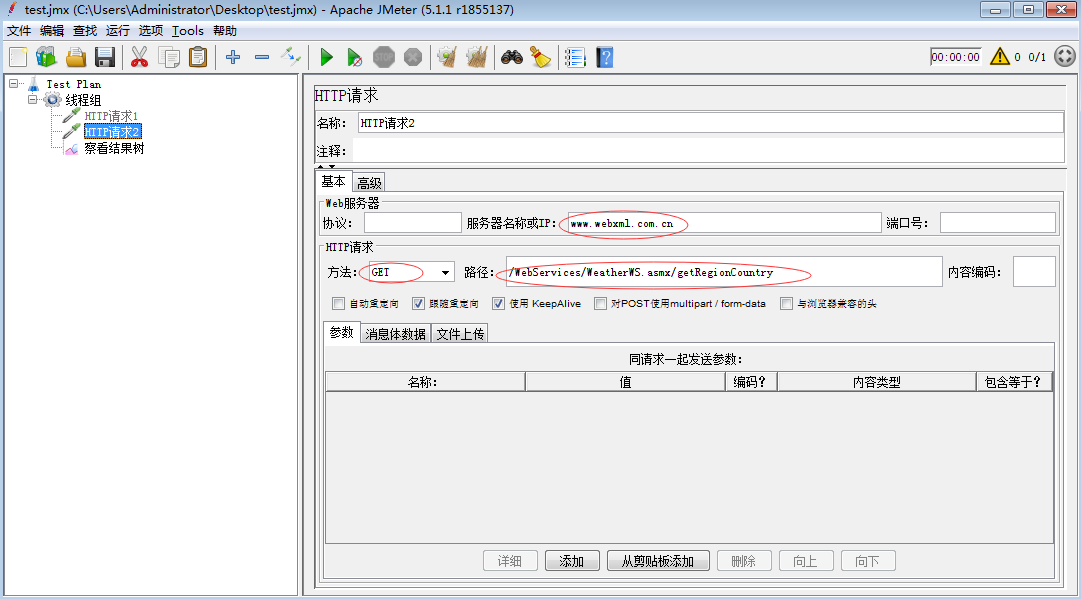Viewport: 1081px width, 599px height.
Task: Click the 删除 button
Action: click(x=744, y=561)
